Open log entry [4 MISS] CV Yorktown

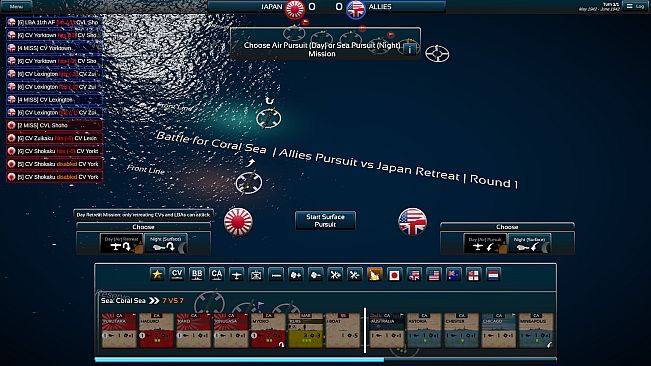[54, 48]
